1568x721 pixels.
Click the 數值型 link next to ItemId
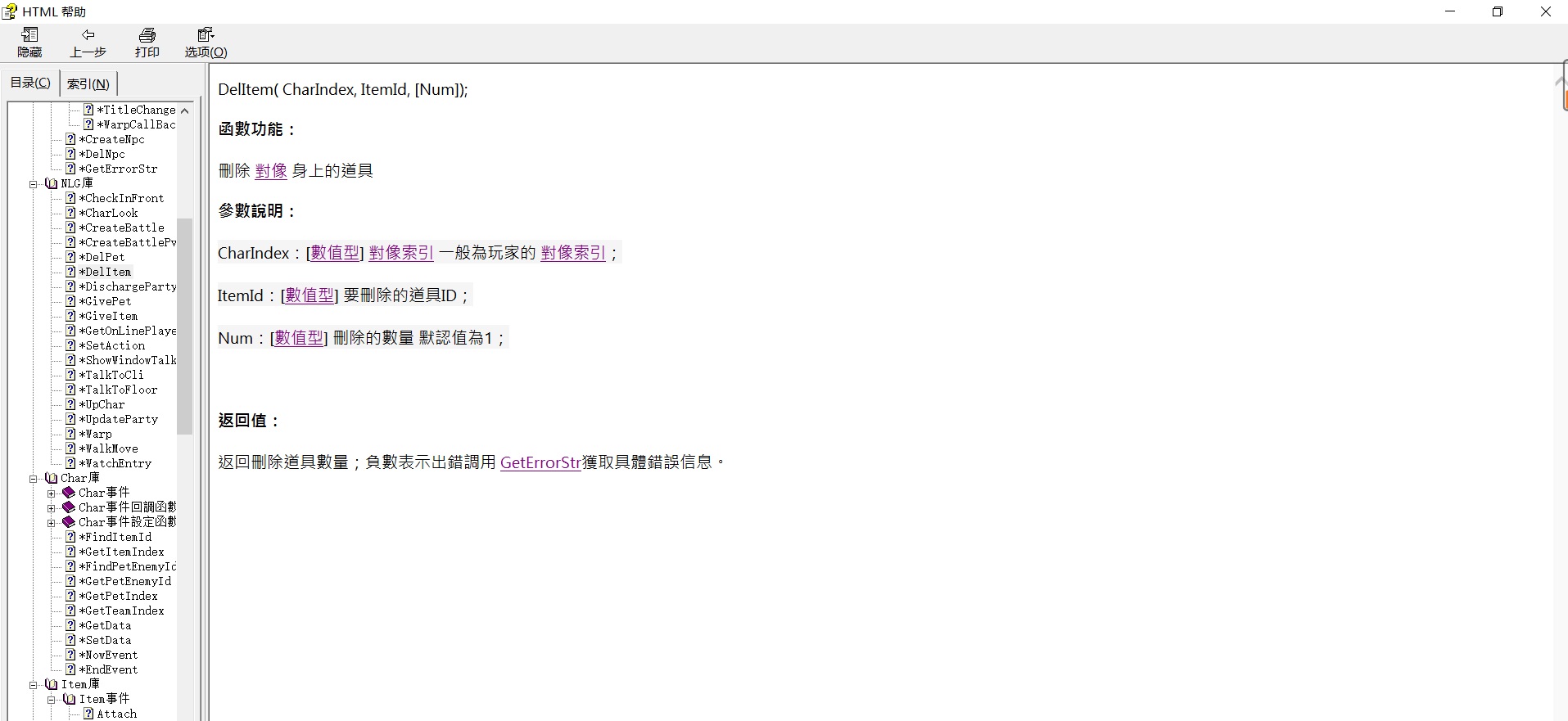pyautogui.click(x=310, y=295)
